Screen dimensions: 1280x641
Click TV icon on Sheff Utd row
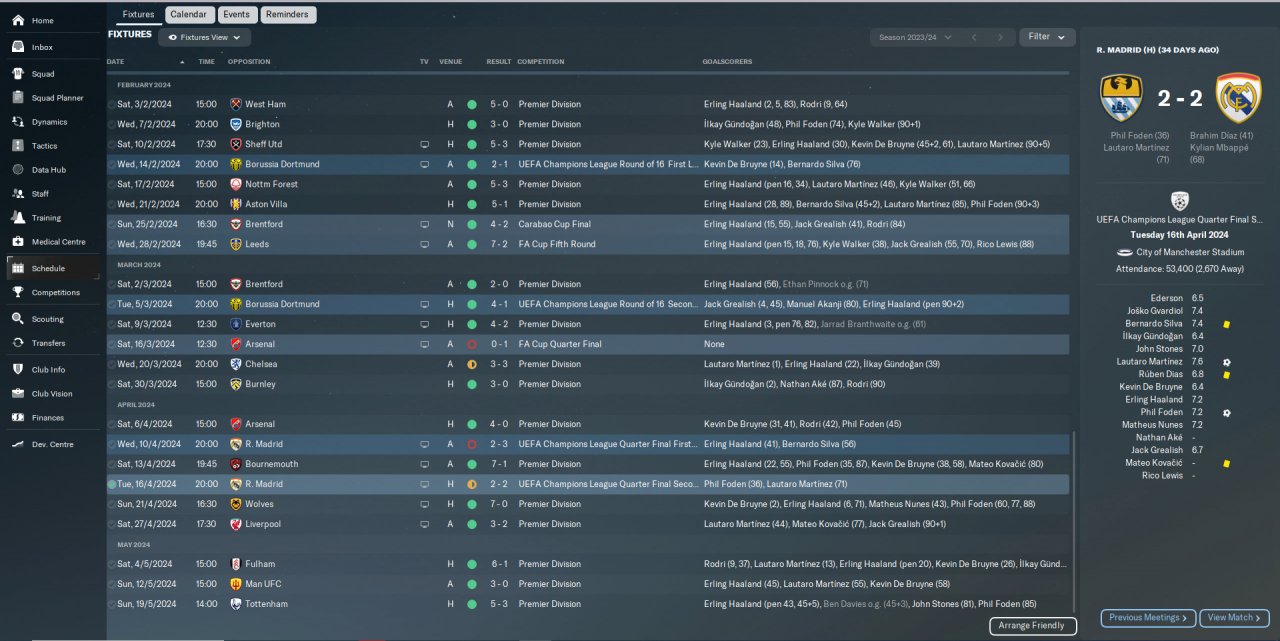(424, 144)
